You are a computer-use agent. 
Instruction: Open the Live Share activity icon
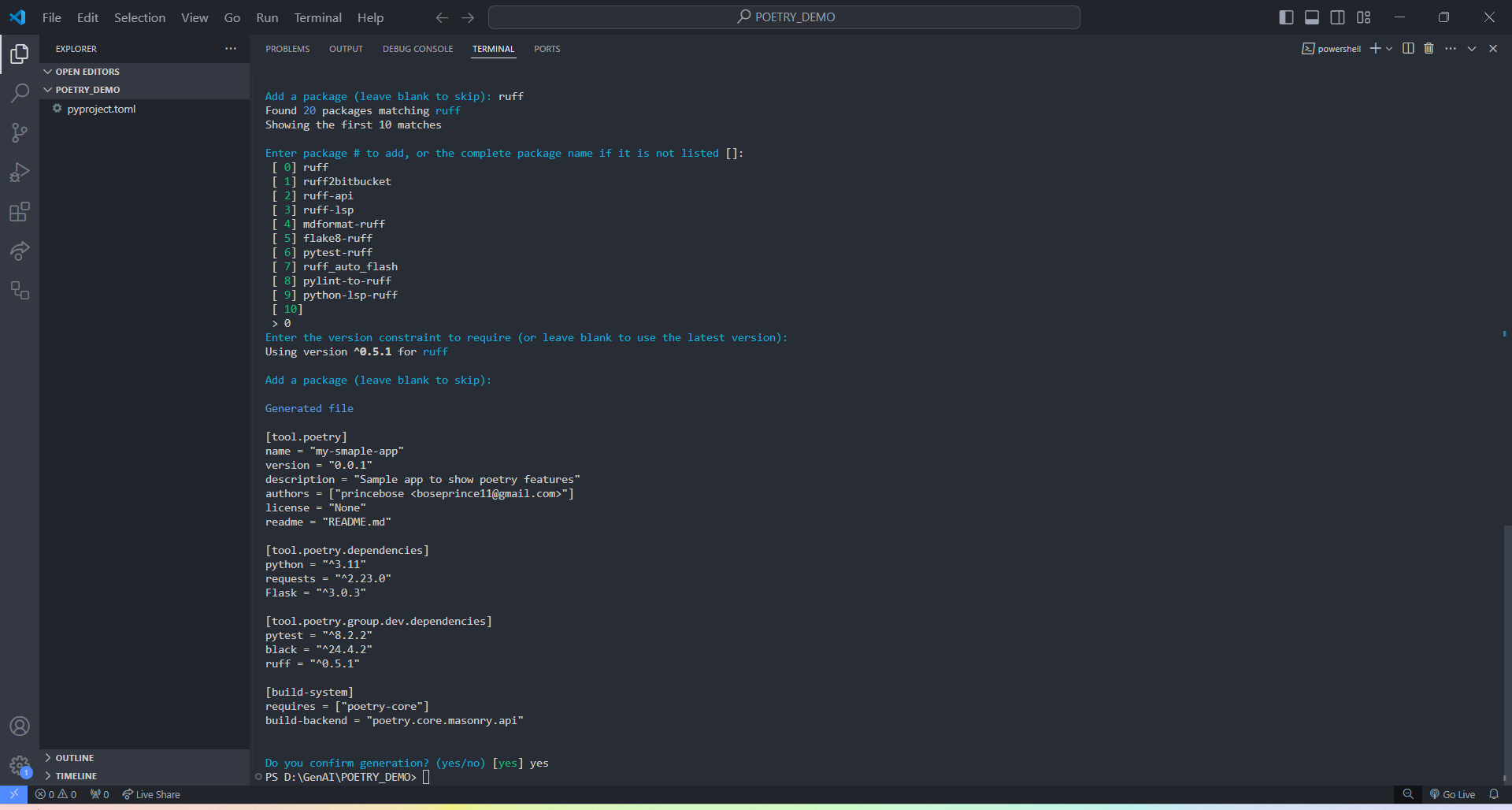tap(20, 251)
